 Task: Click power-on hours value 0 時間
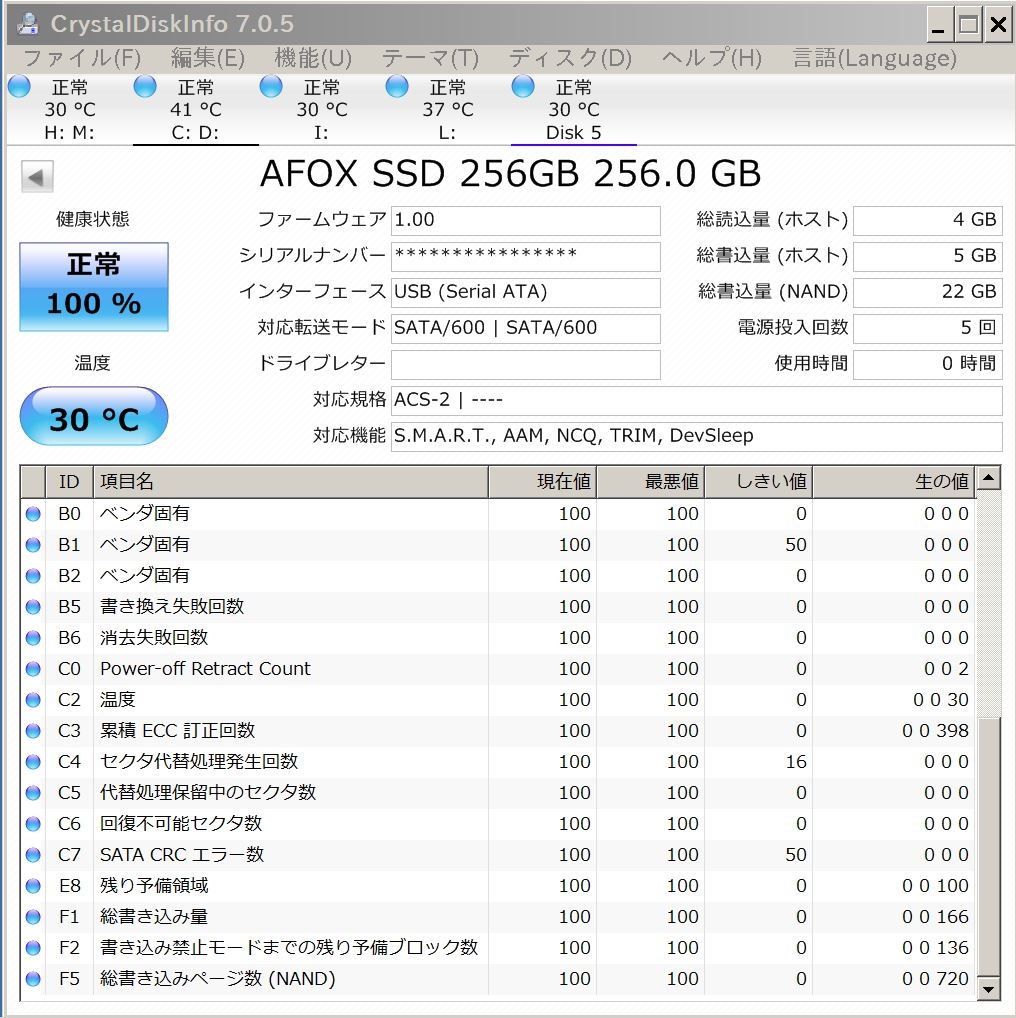pyautogui.click(x=928, y=365)
